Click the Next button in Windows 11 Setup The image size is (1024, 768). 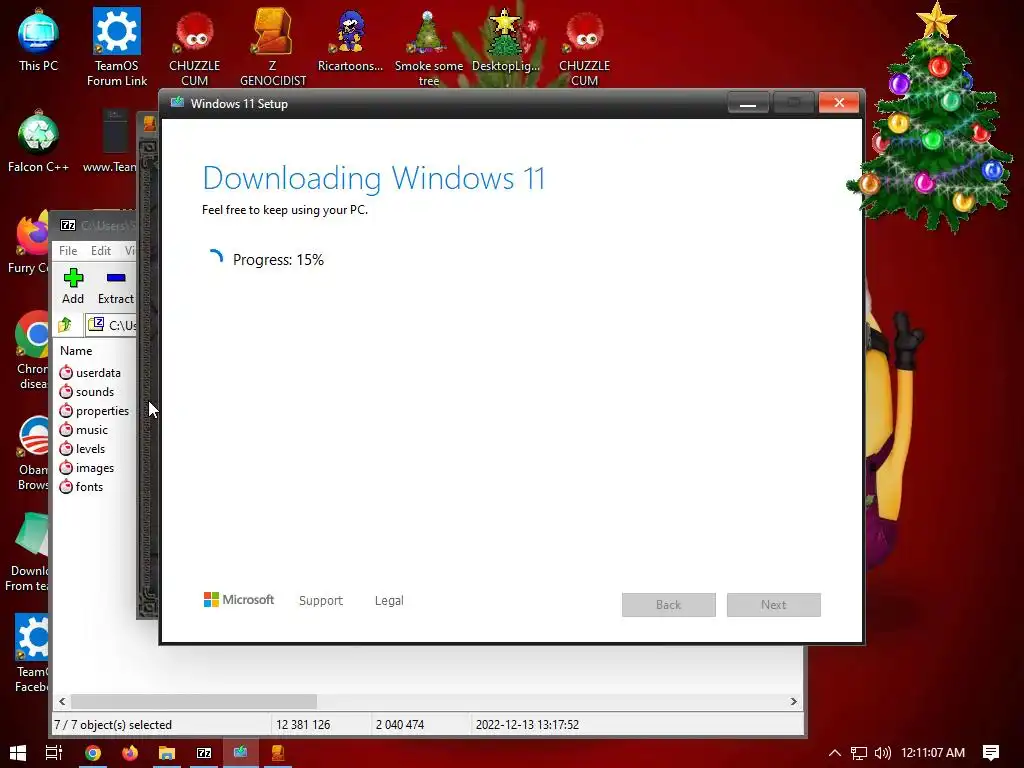coord(774,605)
